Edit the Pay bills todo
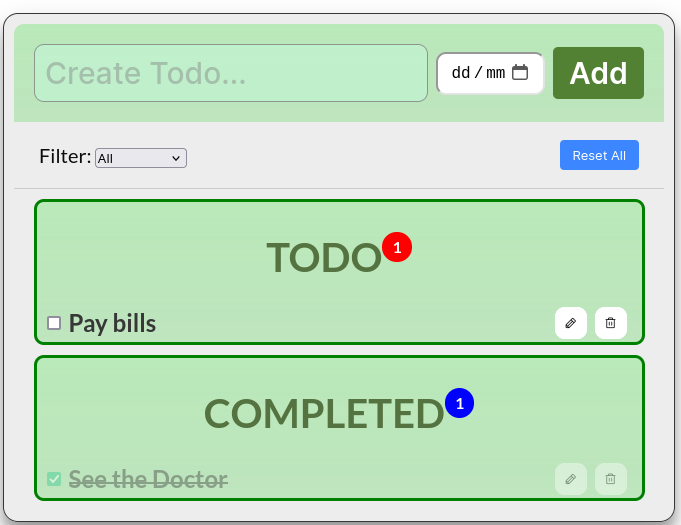The height and width of the screenshot is (525, 681). pos(571,323)
